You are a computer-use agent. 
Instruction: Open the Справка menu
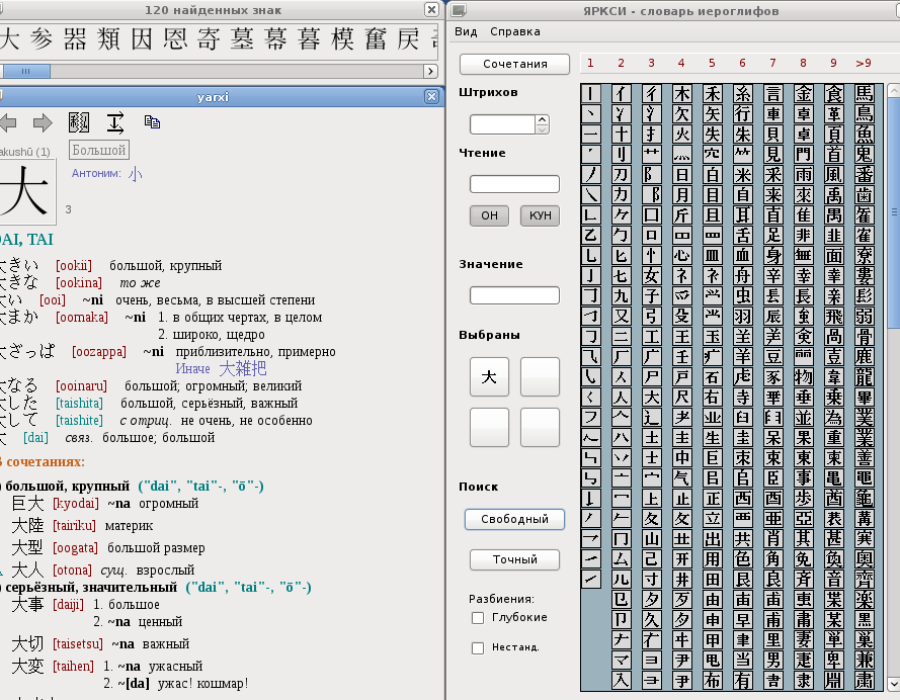pos(515,32)
